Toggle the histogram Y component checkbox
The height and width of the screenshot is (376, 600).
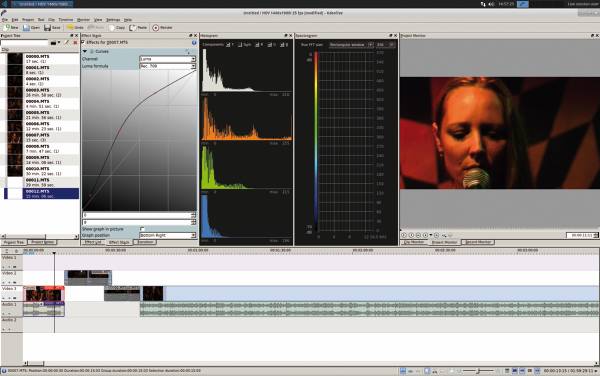[228, 45]
